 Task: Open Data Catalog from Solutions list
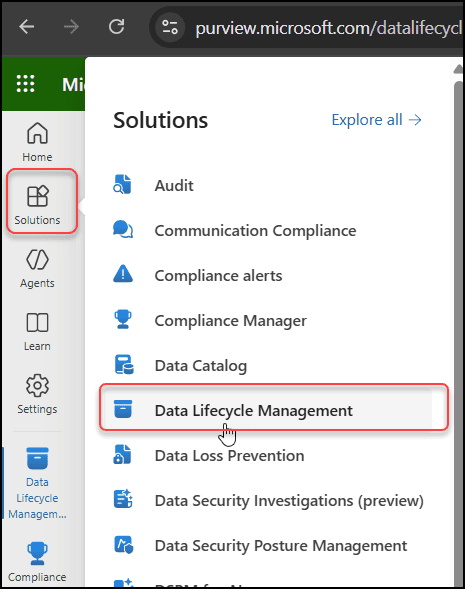(x=201, y=366)
